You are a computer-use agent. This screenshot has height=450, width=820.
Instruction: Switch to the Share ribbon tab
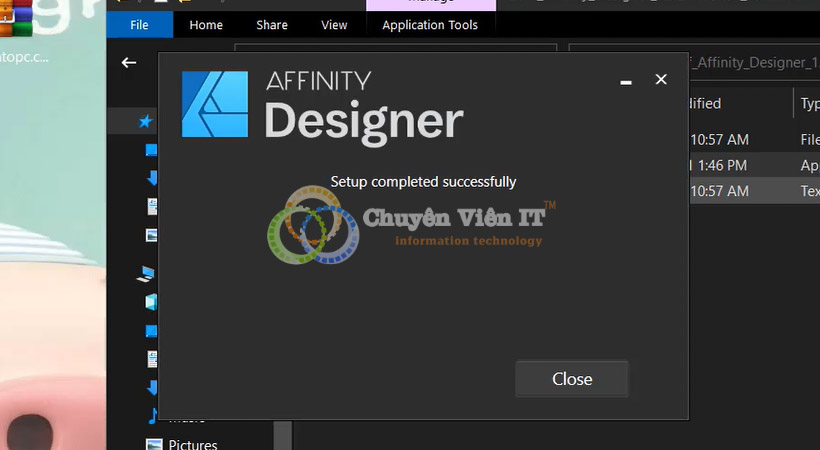pos(271,25)
